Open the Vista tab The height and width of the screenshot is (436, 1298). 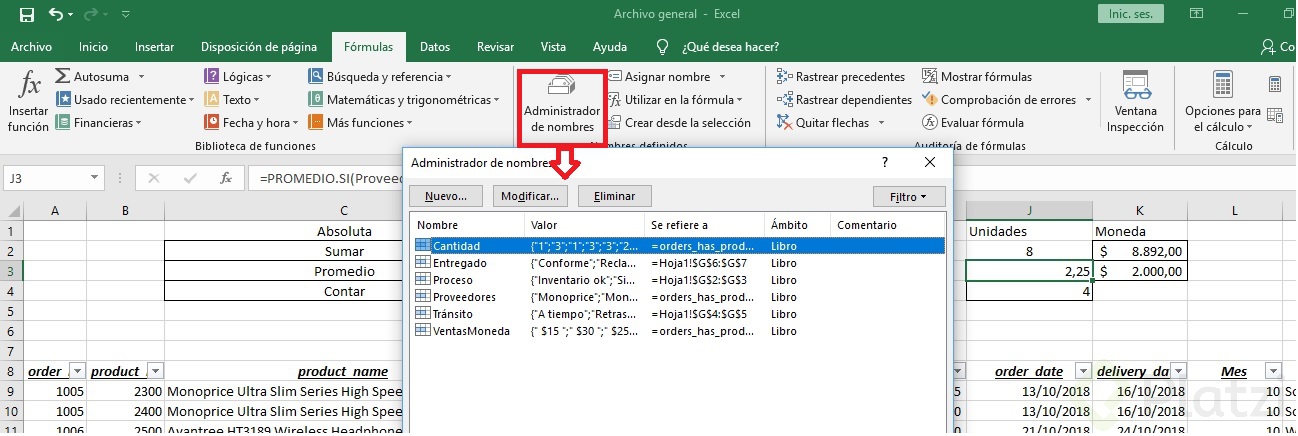point(553,46)
